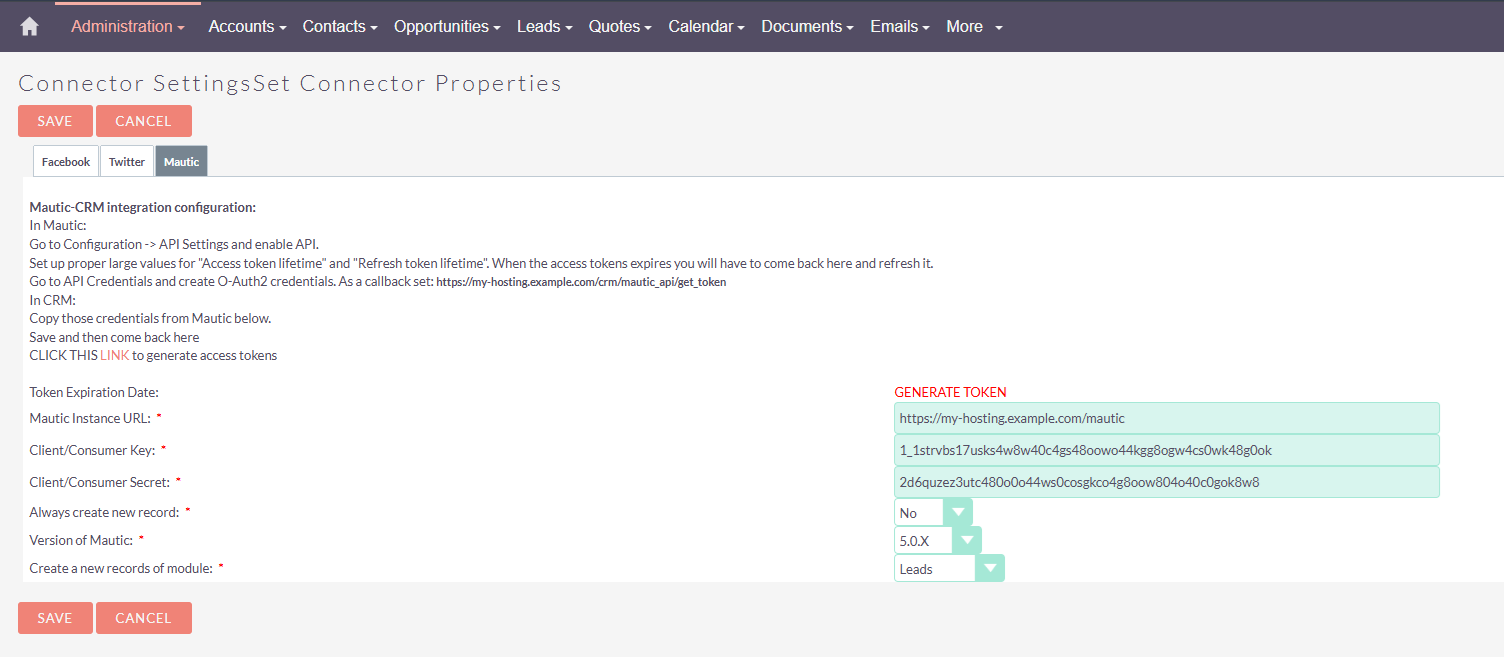
Task: Switch to the Facebook tab
Action: click(66, 162)
